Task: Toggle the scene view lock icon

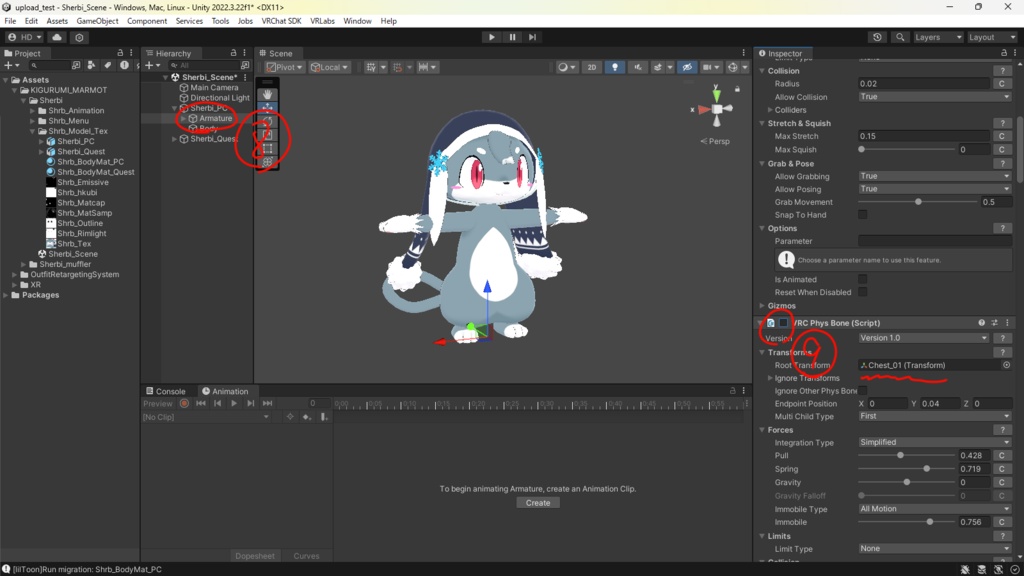Action: tap(737, 89)
